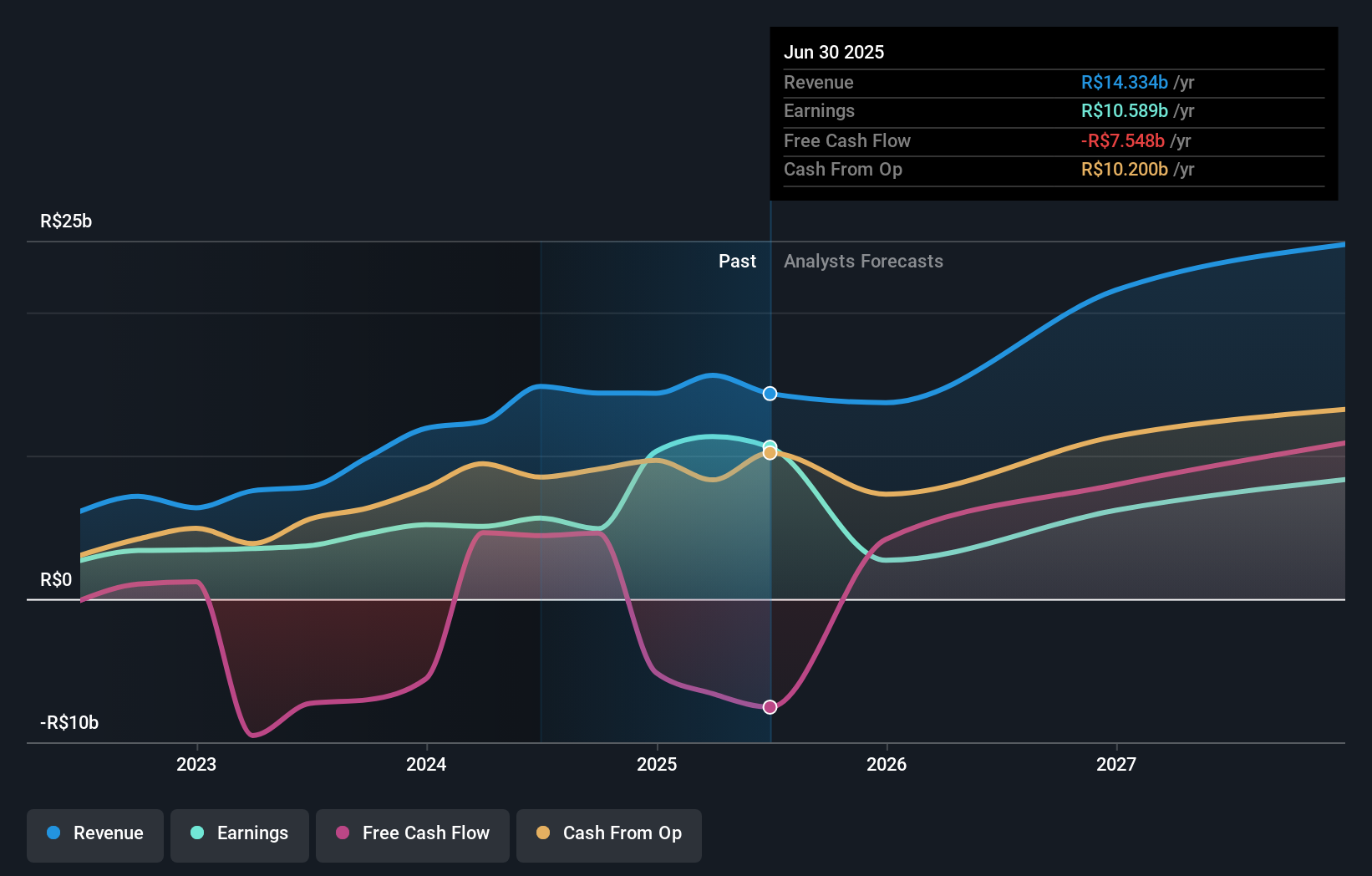Click the Free Cash Flow low-point marker

pyautogui.click(x=770, y=706)
